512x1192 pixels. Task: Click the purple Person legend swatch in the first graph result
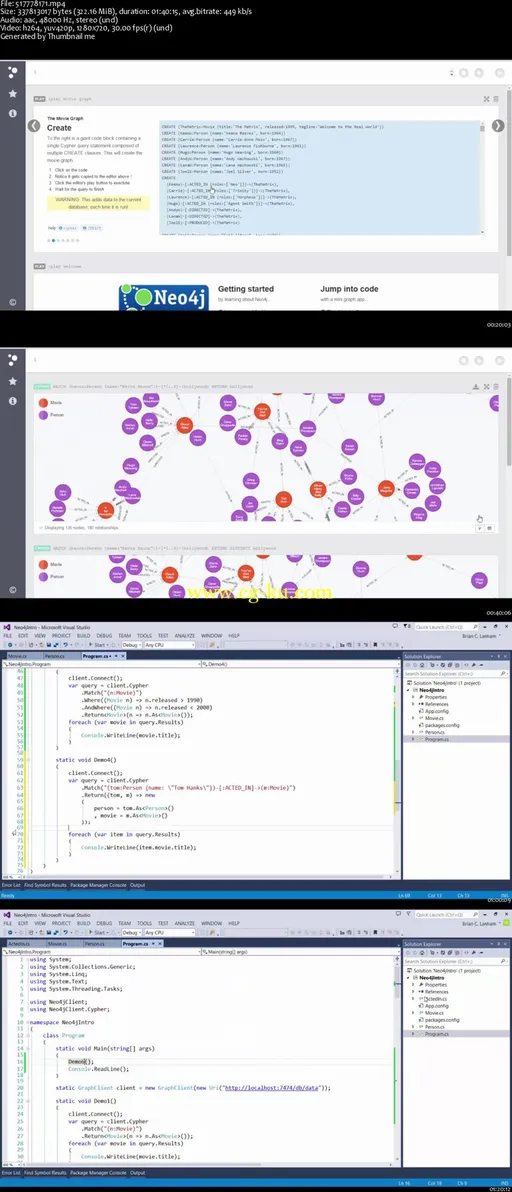pos(43,416)
